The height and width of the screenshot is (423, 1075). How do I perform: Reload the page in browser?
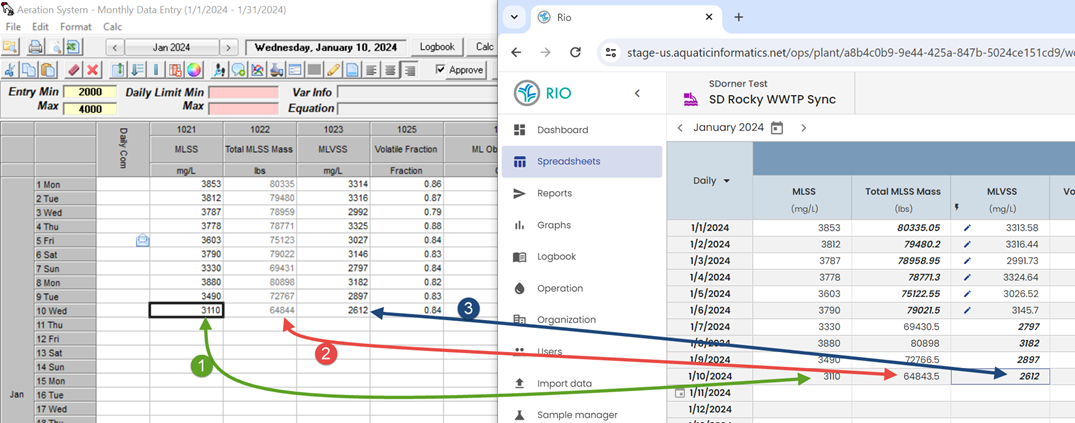[x=576, y=52]
